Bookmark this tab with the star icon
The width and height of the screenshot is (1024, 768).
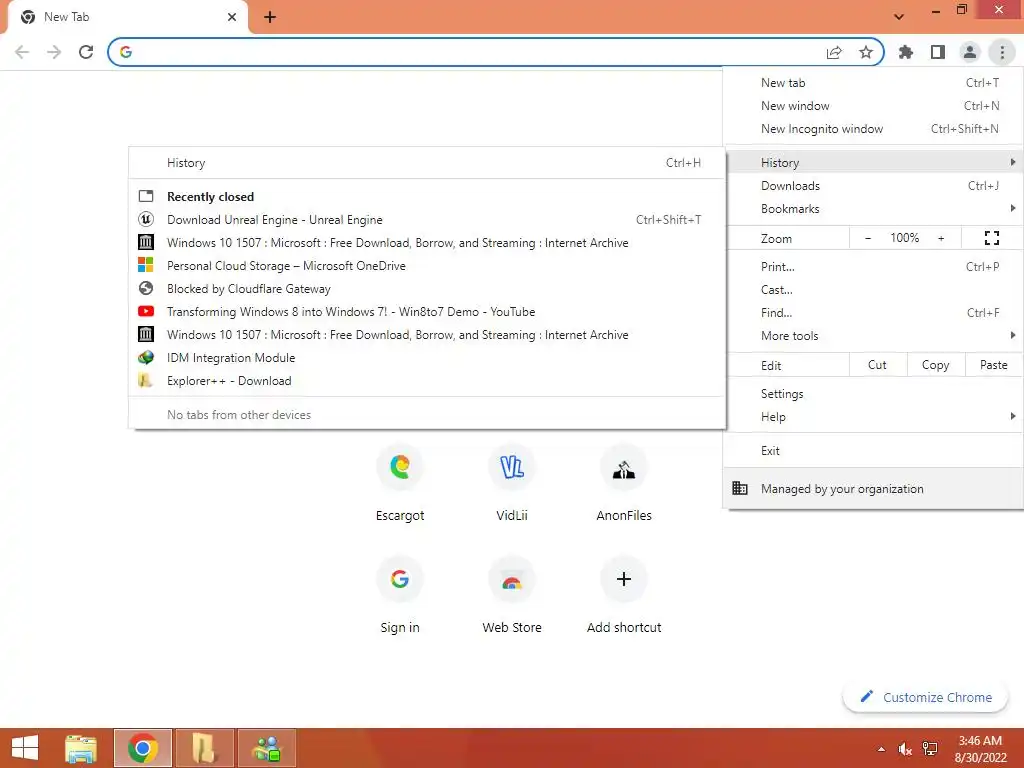tap(866, 52)
